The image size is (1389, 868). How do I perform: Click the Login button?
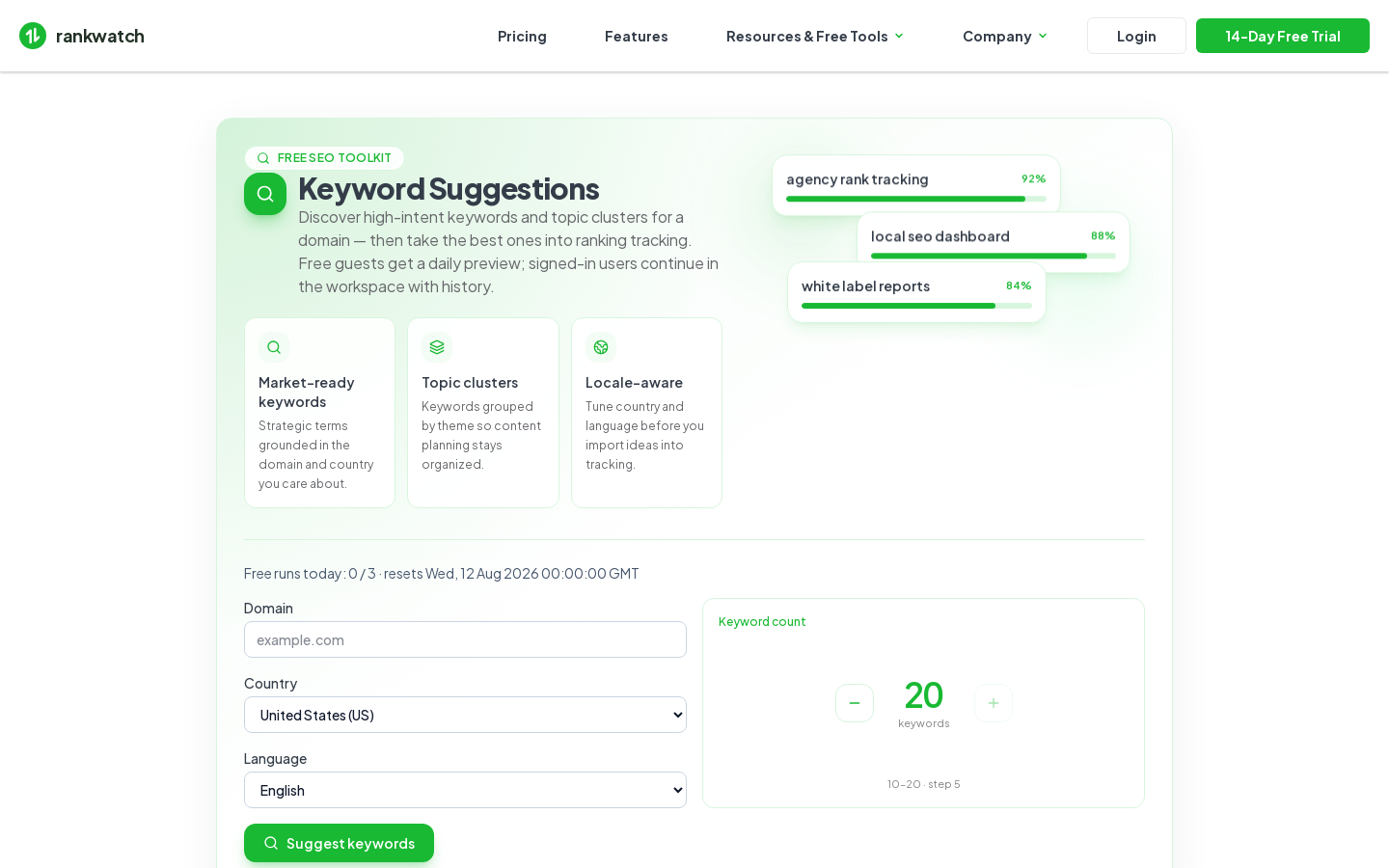click(1136, 36)
